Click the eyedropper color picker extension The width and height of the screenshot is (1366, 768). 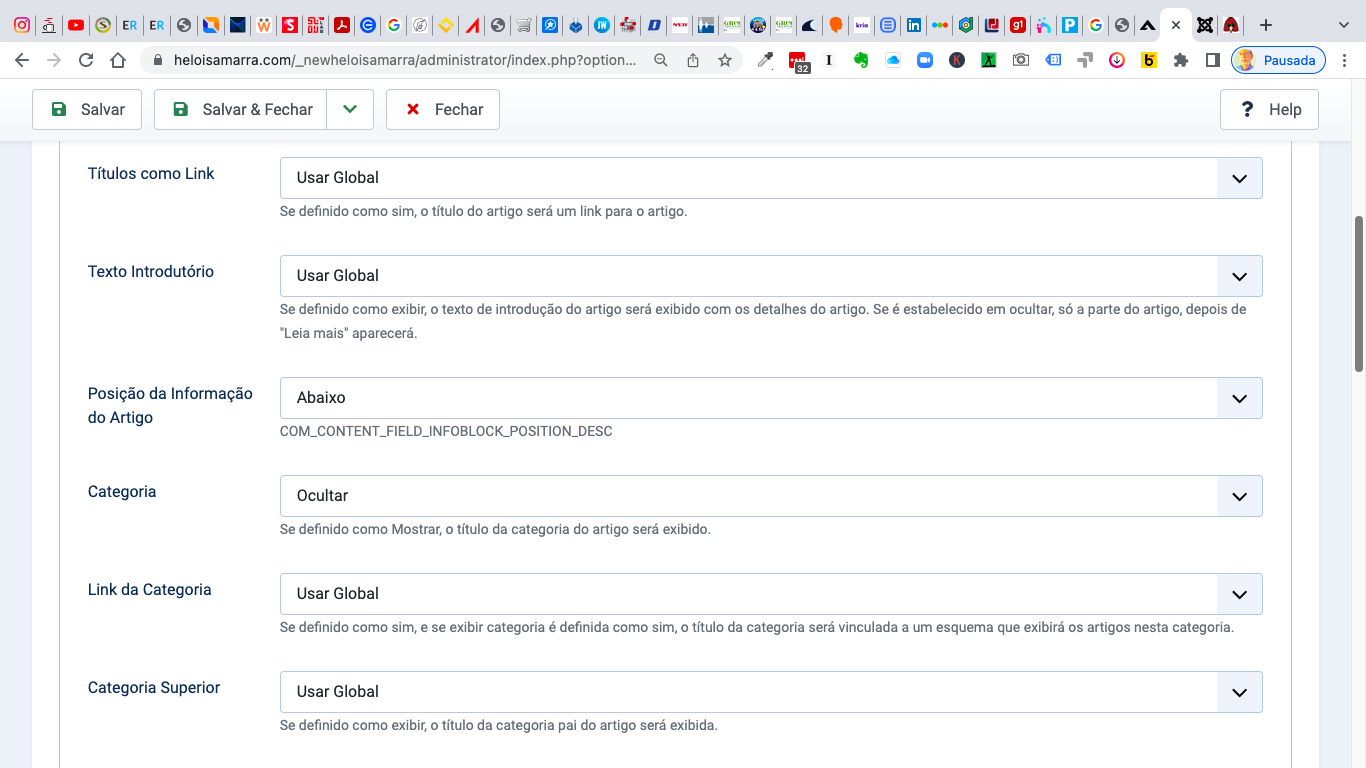coord(765,60)
